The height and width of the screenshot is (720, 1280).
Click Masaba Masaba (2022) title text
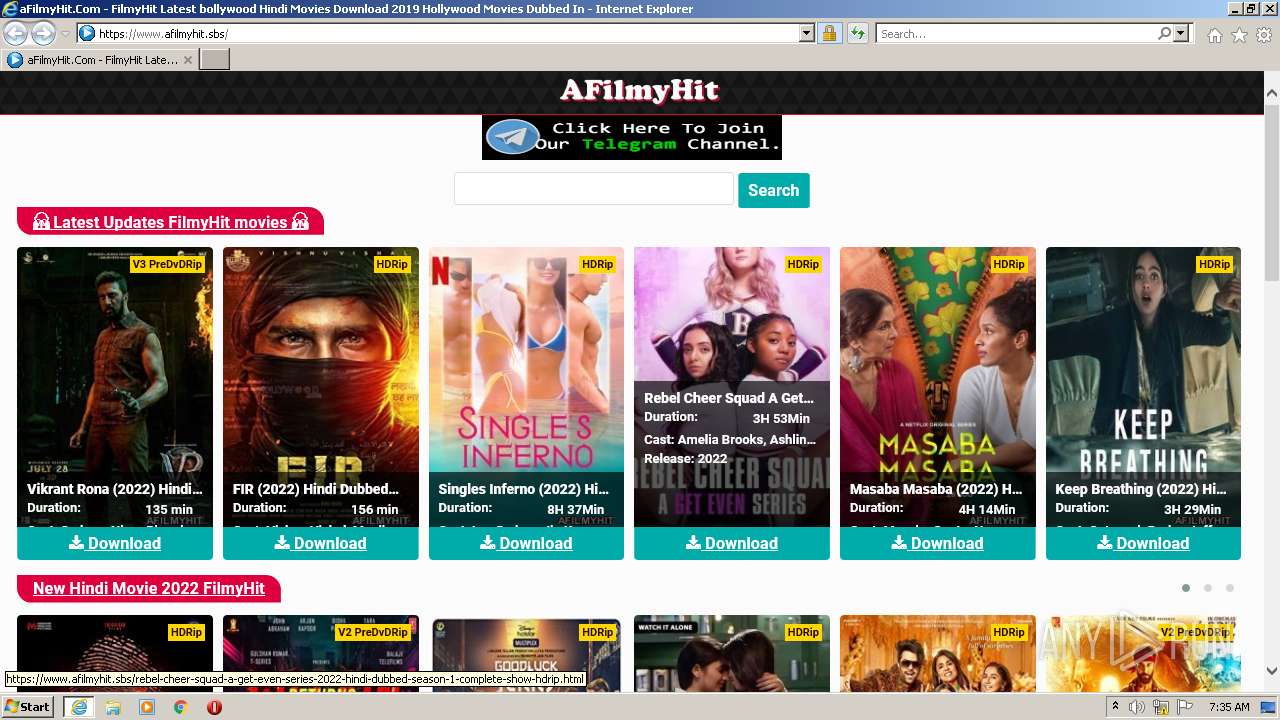tap(936, 489)
